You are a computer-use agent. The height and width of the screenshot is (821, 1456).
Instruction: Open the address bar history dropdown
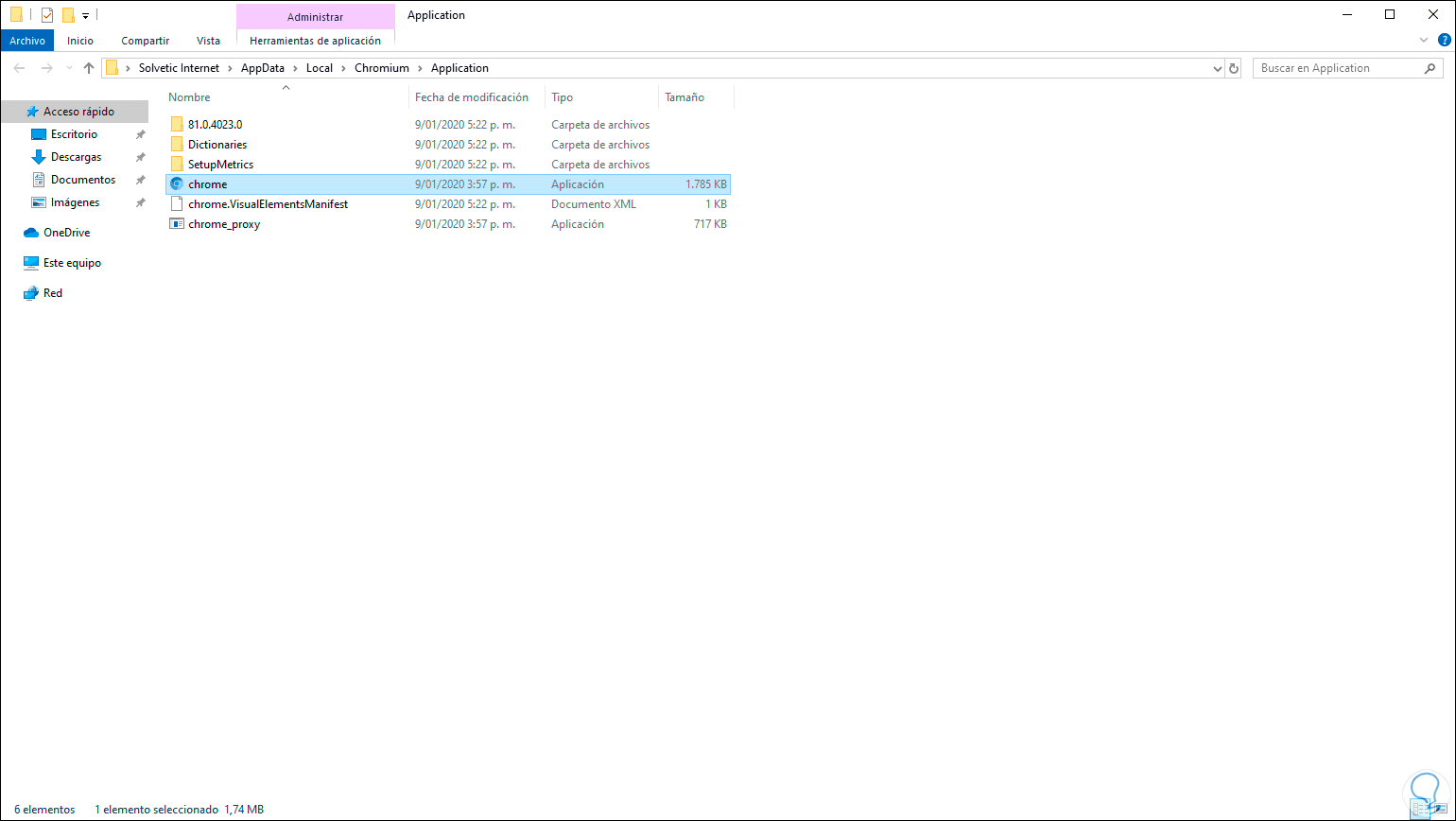[1217, 68]
